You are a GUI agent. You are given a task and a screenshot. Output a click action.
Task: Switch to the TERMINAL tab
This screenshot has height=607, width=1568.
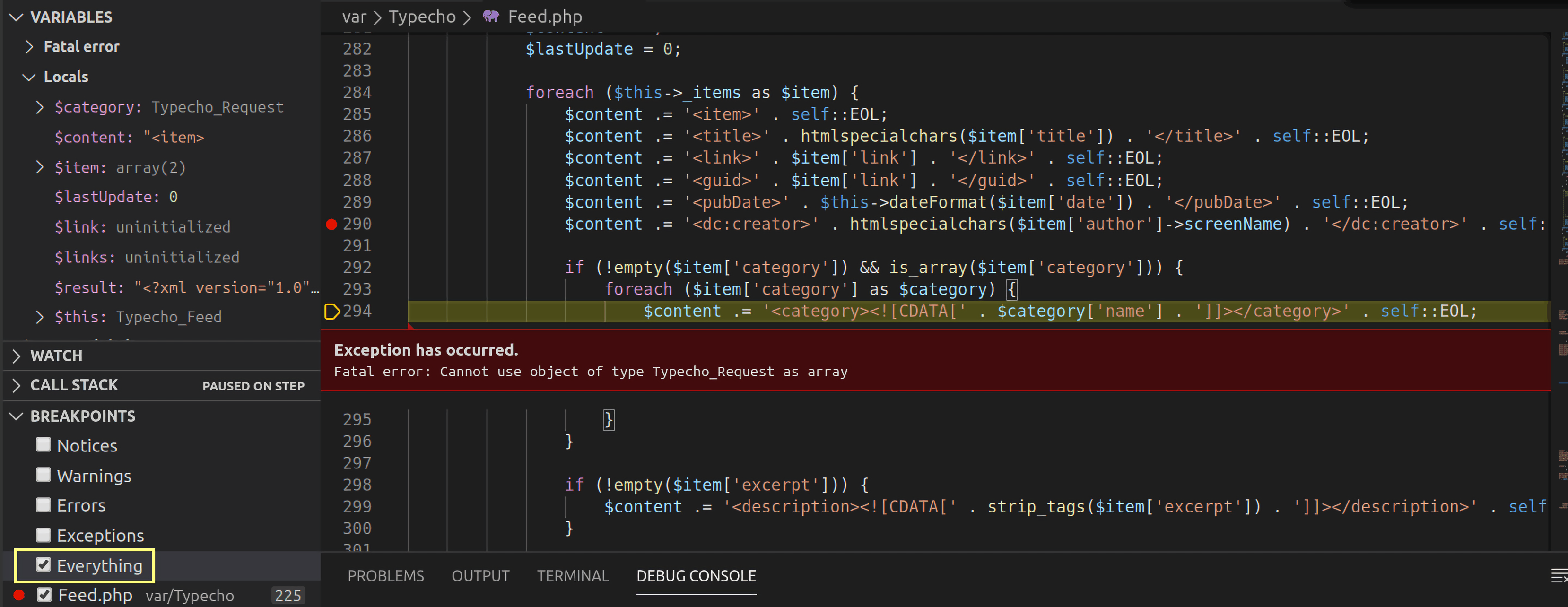[573, 576]
